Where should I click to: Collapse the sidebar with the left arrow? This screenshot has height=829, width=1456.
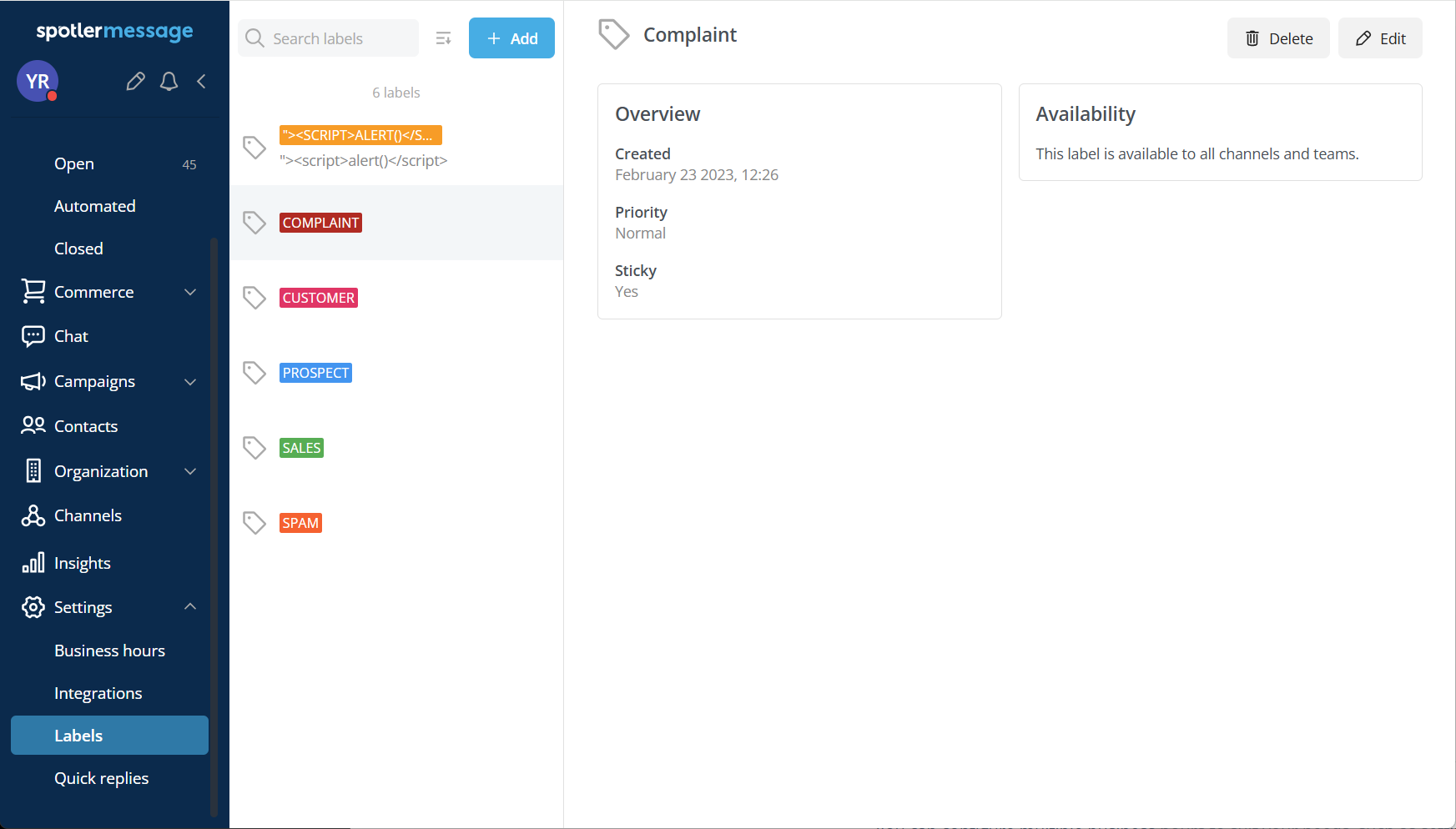click(x=201, y=81)
